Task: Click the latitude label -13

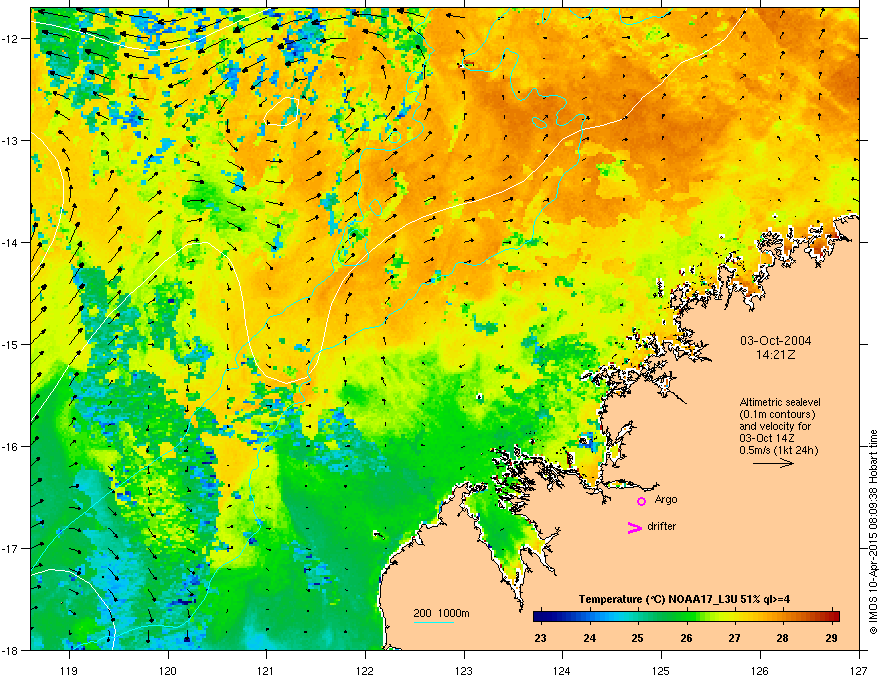Action: pyautogui.click(x=11, y=141)
